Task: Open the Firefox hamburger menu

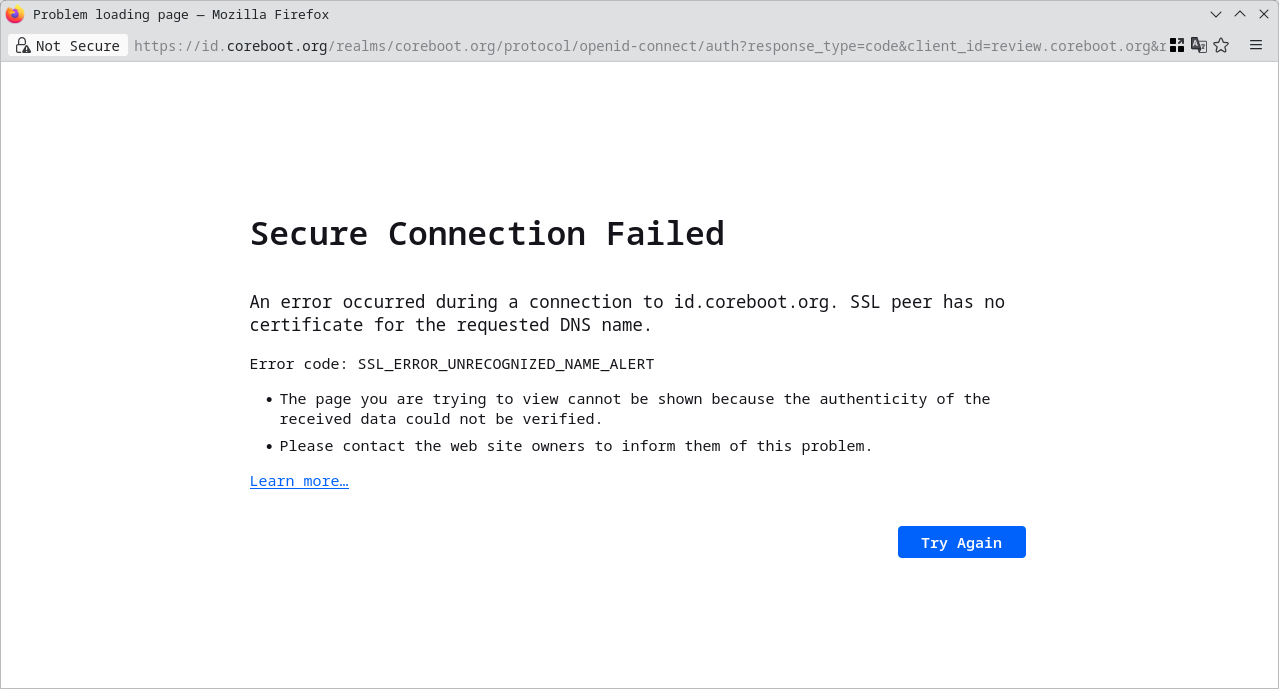Action: [x=1256, y=45]
